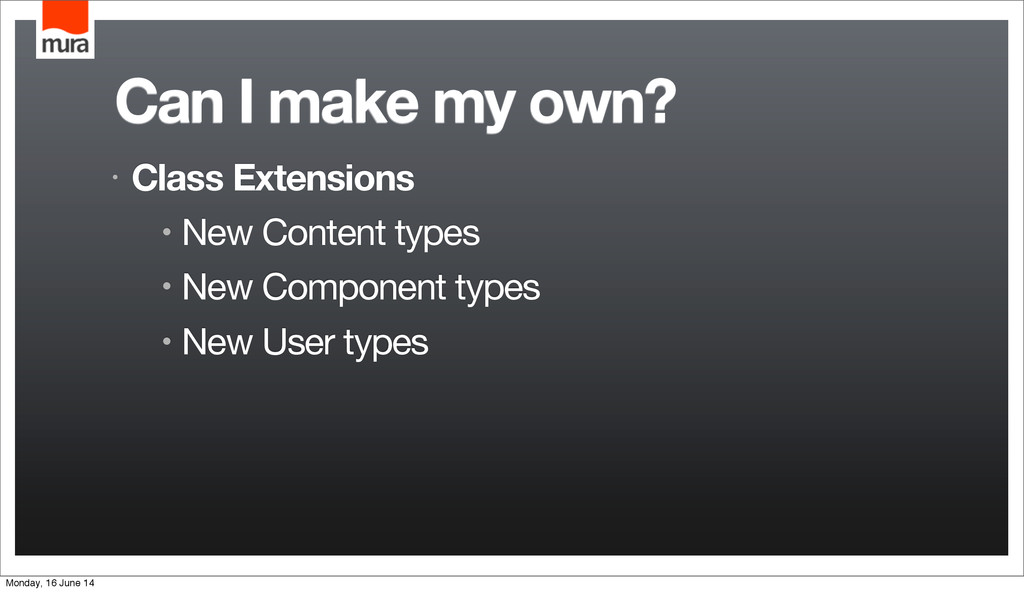Click the orange wave shape above mura

65,16
